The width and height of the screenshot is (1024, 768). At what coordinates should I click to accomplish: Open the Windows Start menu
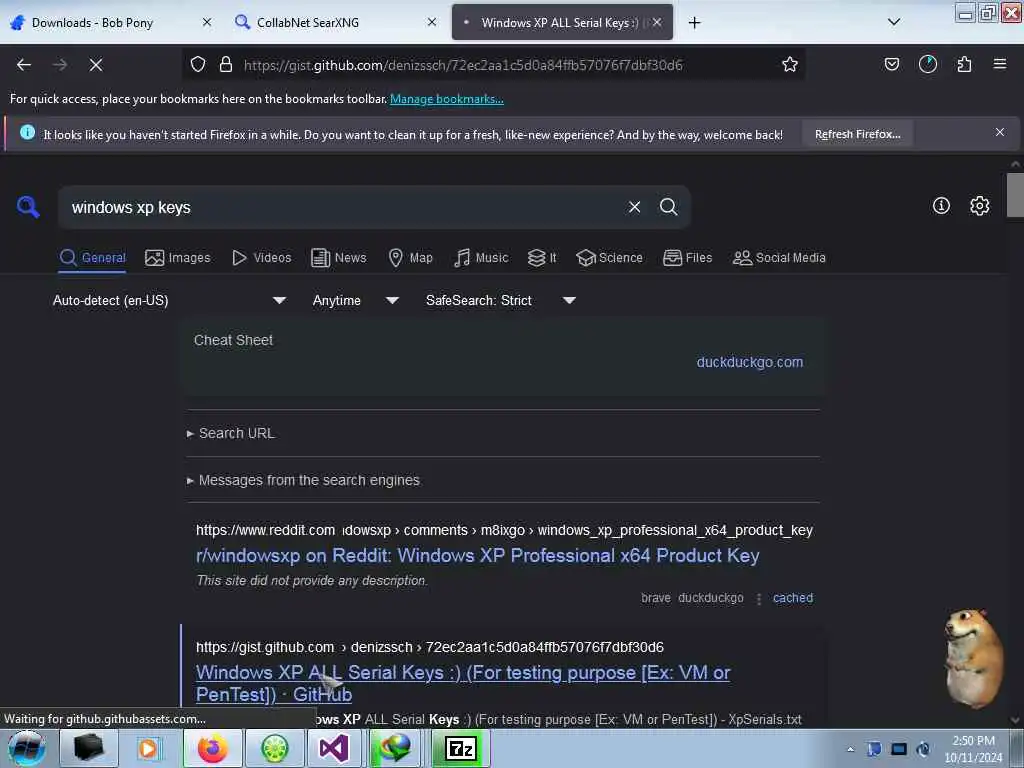point(27,748)
